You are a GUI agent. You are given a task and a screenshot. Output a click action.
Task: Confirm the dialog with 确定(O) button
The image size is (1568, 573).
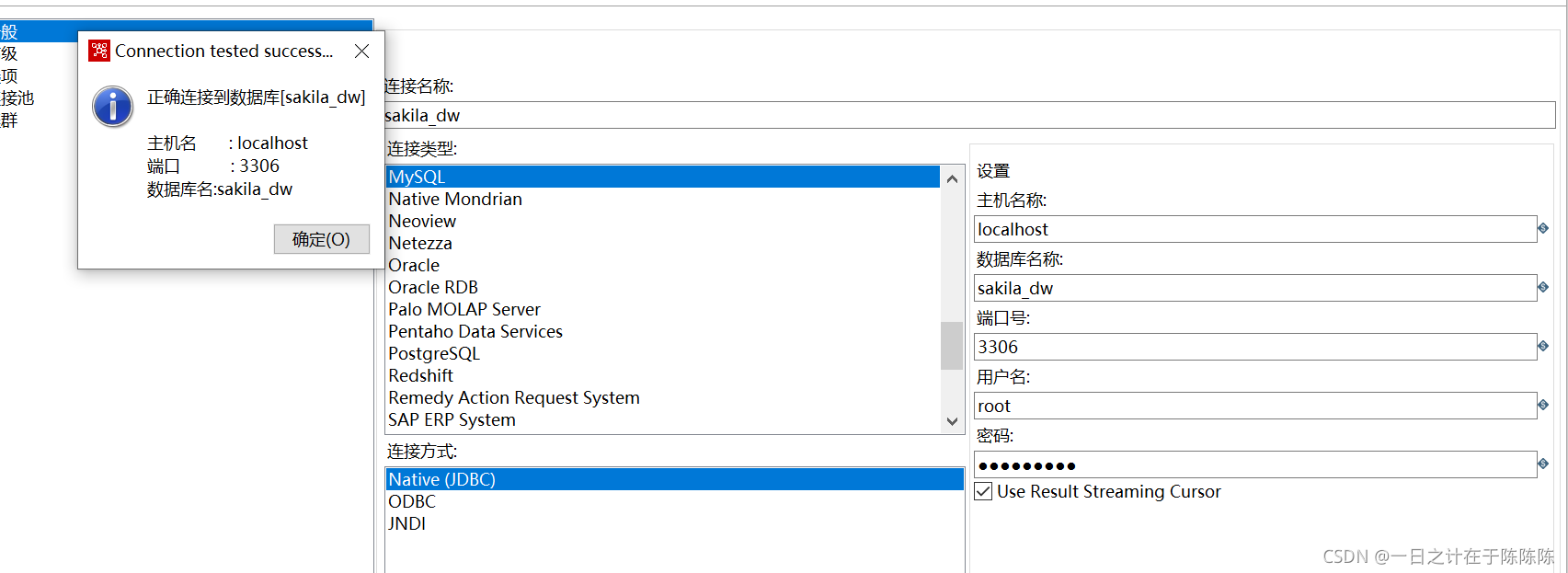tap(322, 239)
